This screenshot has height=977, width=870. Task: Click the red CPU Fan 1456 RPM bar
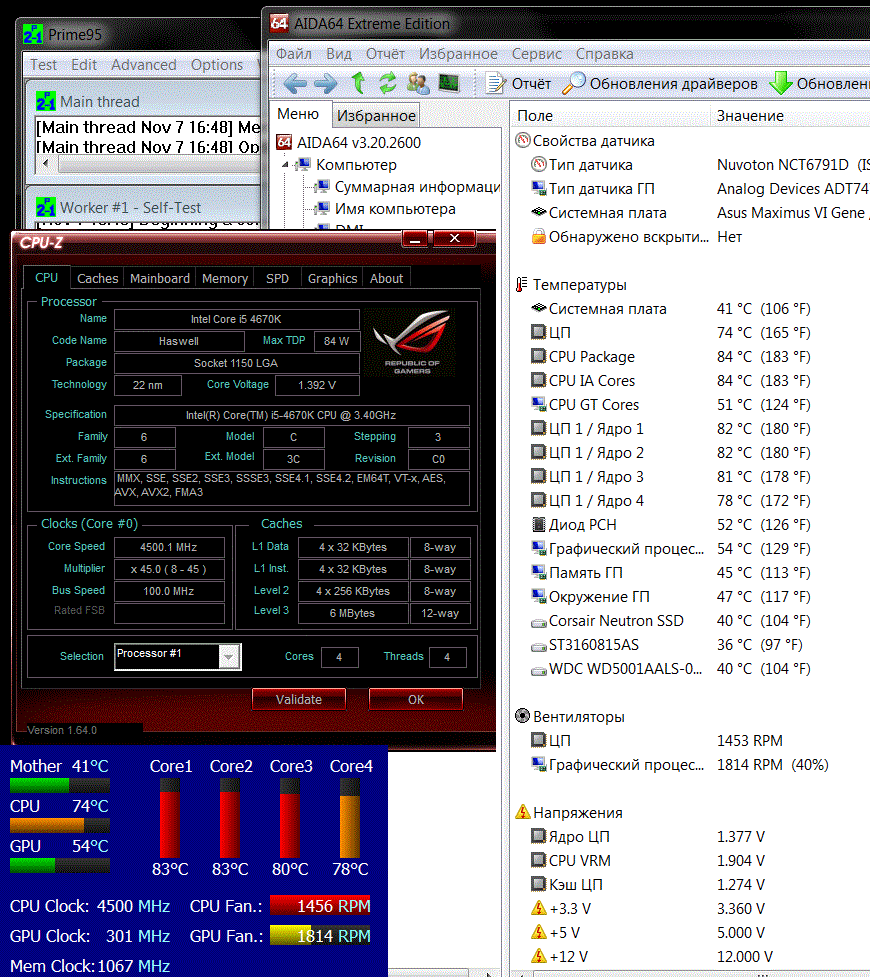(x=320, y=906)
